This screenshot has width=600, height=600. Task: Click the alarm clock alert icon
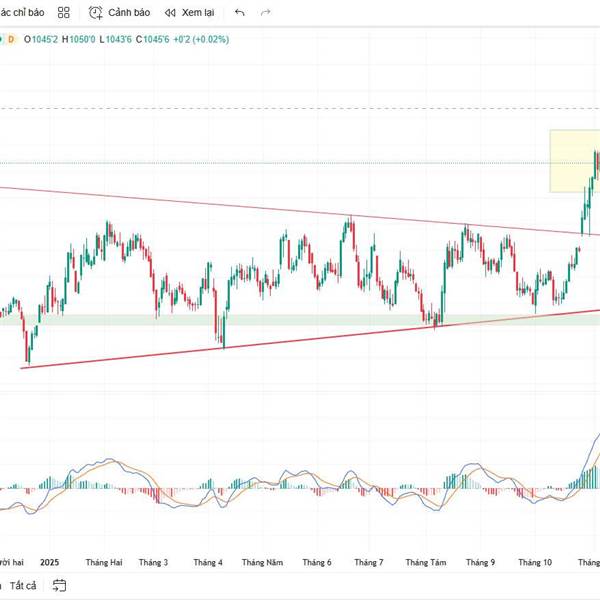(x=96, y=13)
